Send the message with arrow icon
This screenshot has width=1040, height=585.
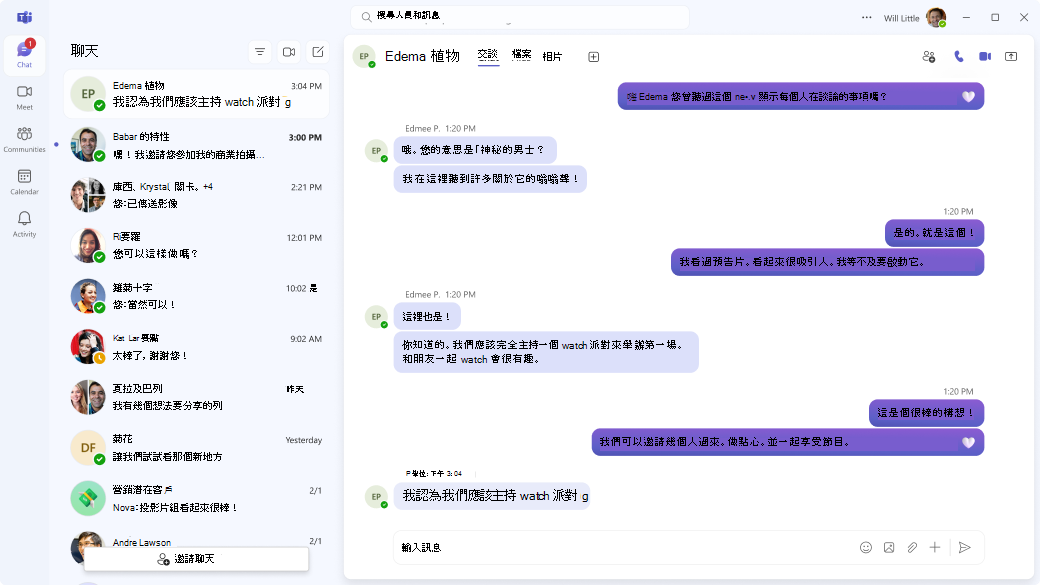pyautogui.click(x=964, y=547)
